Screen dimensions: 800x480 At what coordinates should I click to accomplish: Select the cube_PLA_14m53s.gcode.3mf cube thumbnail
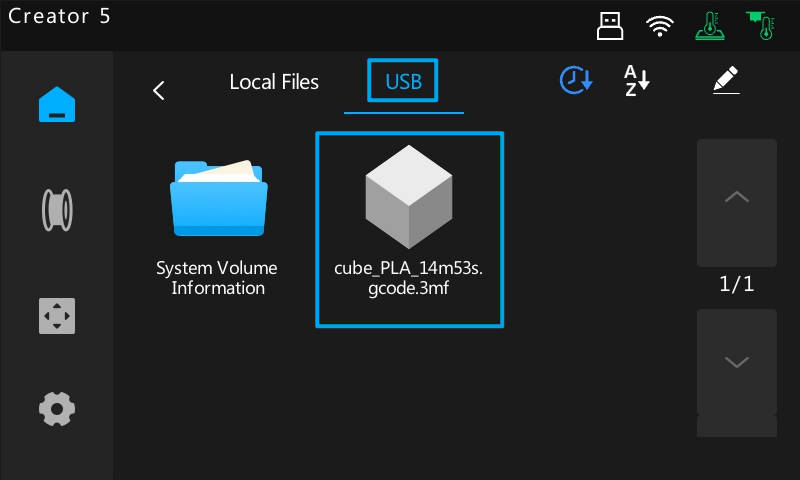[x=409, y=196]
